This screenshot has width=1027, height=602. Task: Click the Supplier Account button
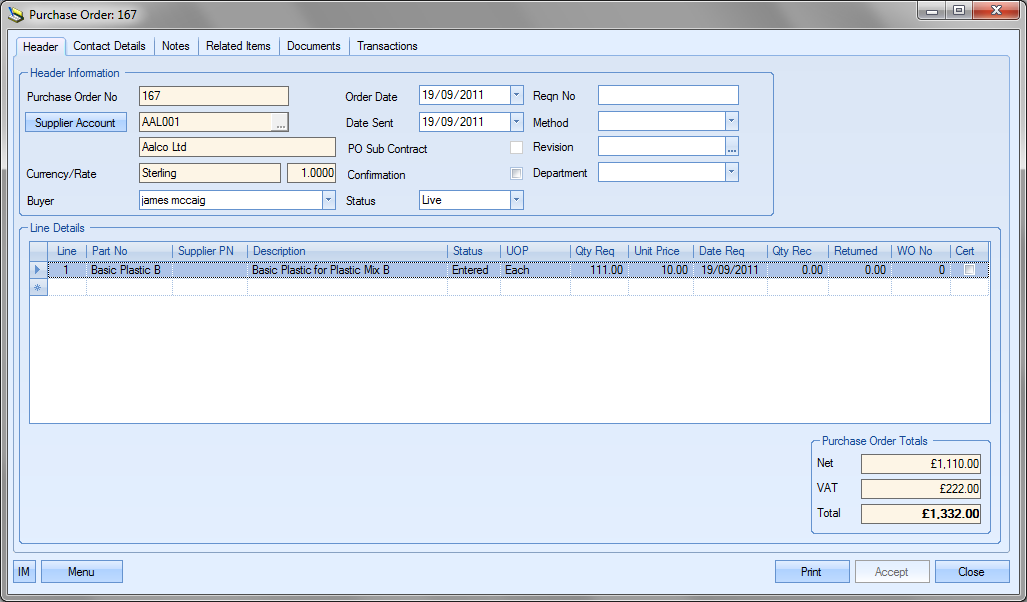[x=75, y=123]
